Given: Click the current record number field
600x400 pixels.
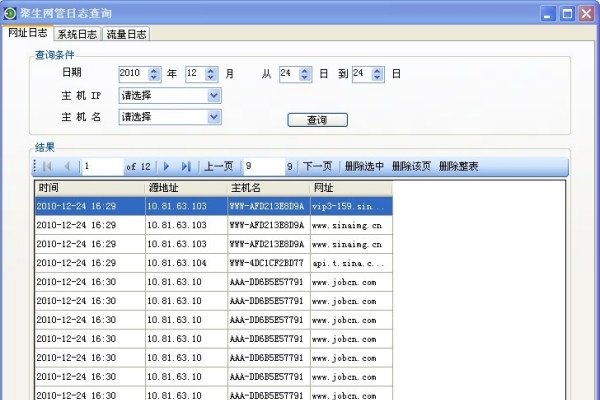Looking at the screenshot, I should point(103,166).
